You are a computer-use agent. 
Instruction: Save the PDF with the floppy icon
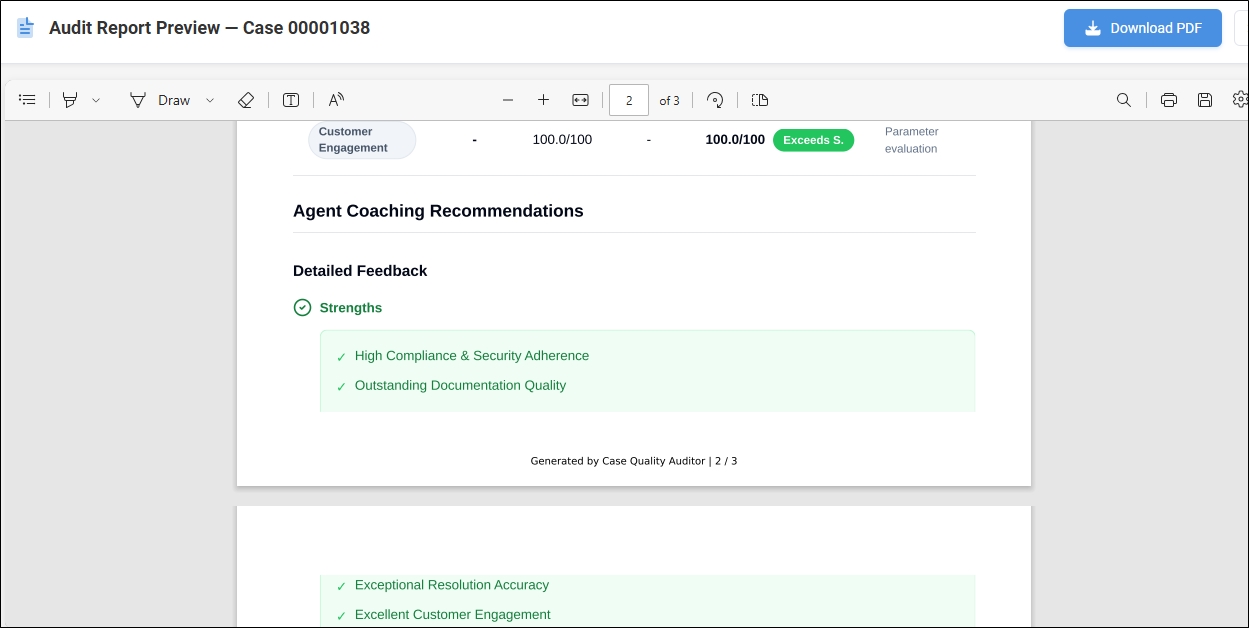1205,100
